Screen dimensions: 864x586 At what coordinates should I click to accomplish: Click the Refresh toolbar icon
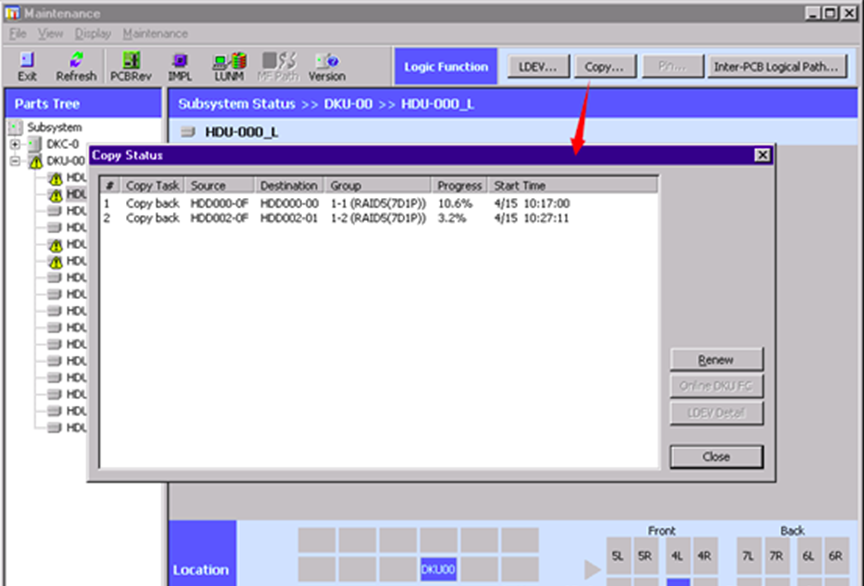[76, 61]
